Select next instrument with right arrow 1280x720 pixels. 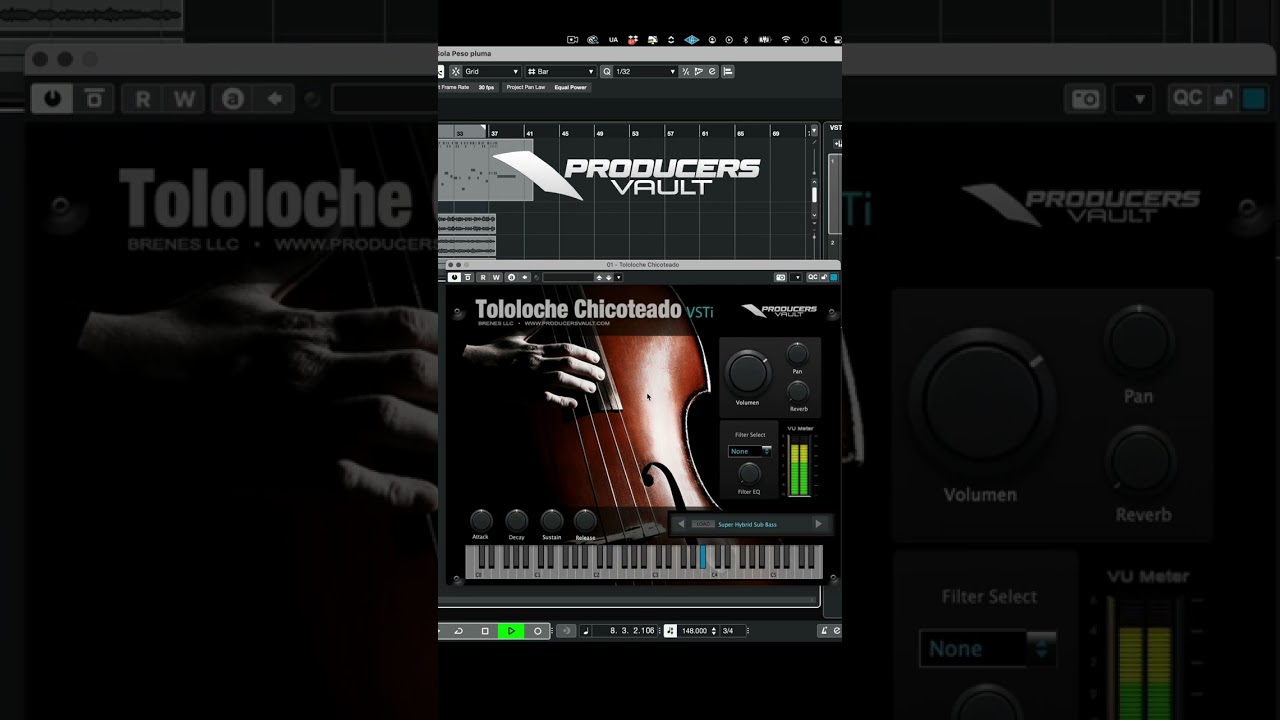818,524
